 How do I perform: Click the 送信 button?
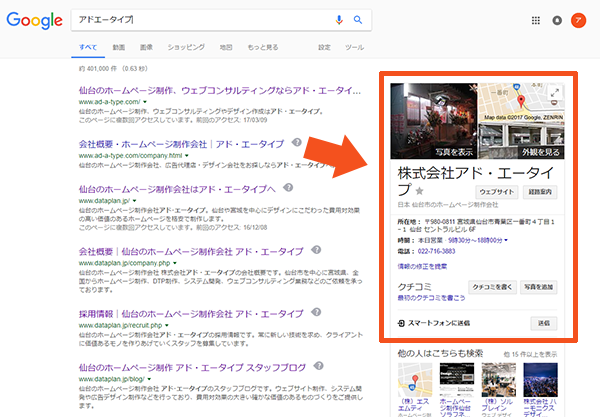click(x=544, y=323)
